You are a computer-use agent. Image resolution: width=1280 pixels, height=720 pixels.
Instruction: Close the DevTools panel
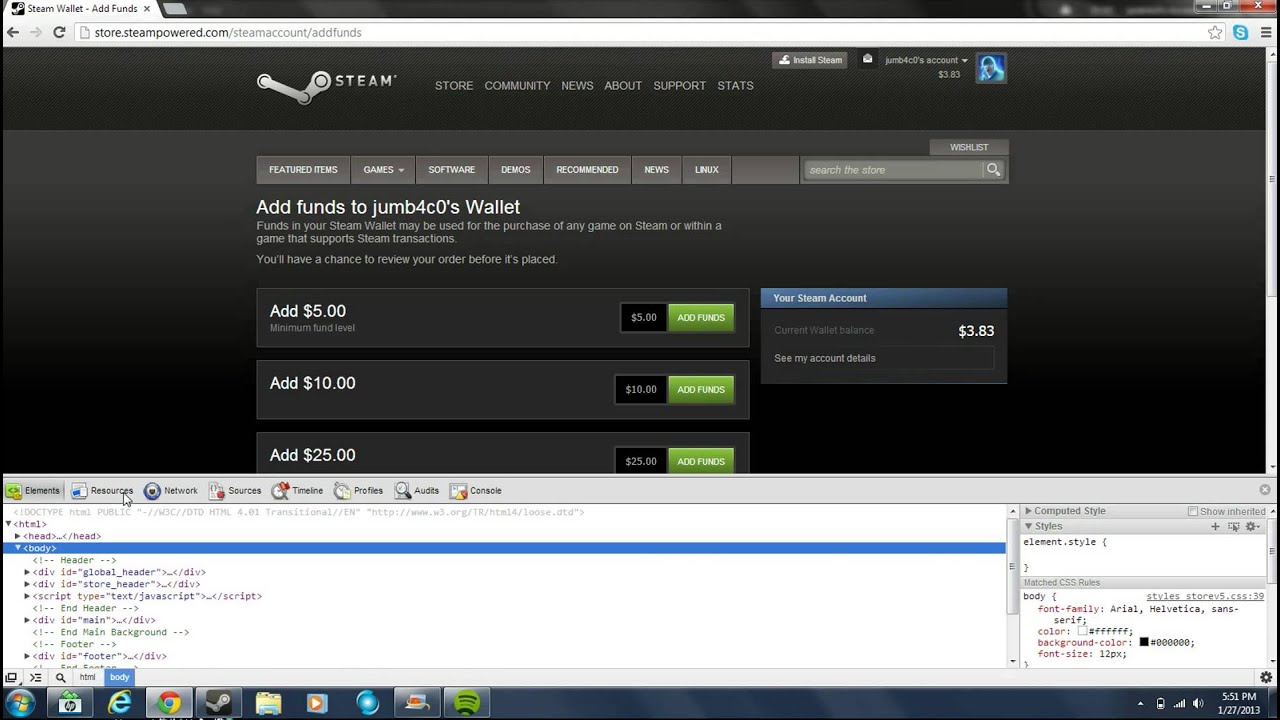coord(1265,490)
